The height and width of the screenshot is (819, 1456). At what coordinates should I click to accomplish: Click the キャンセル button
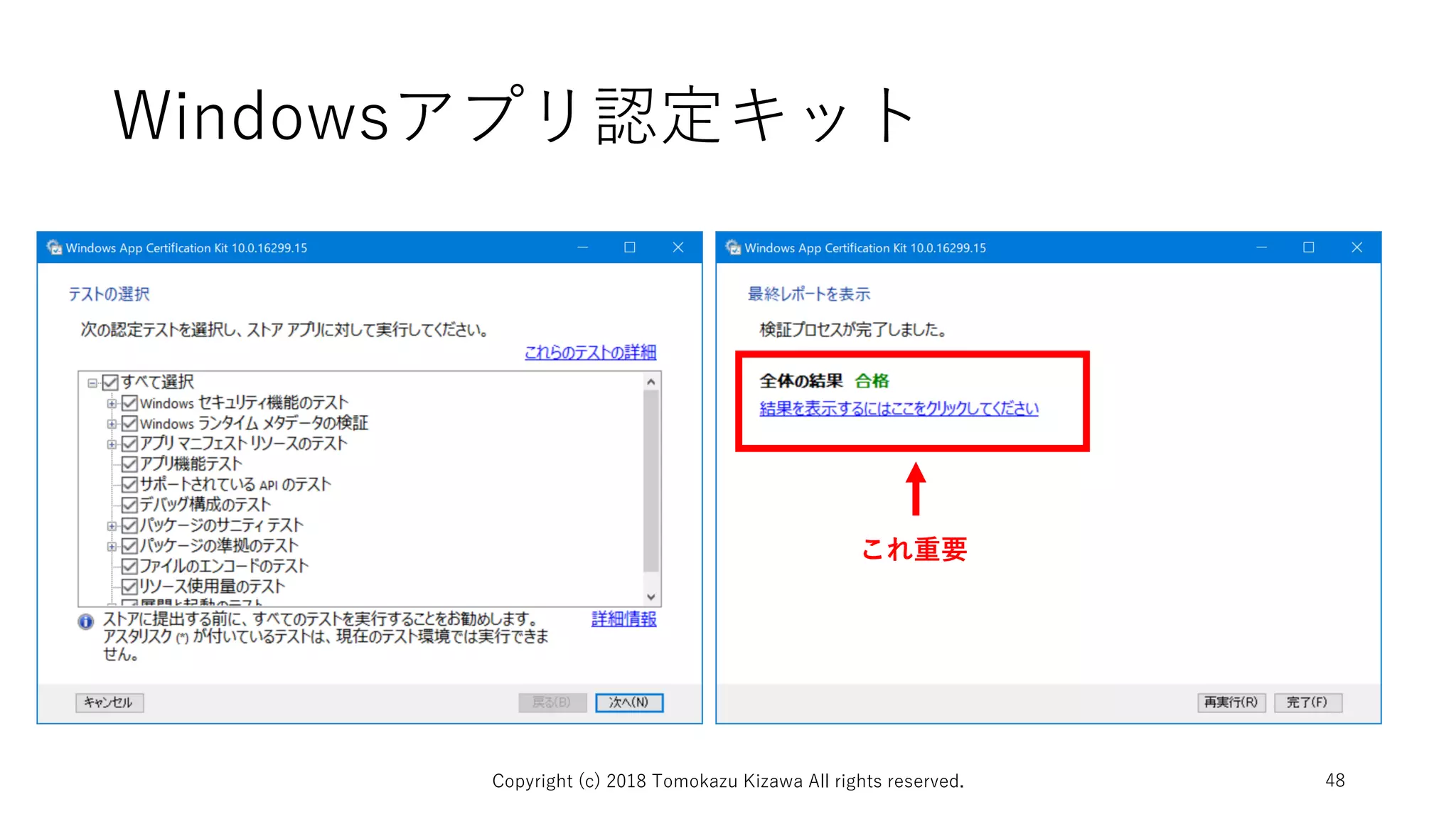click(109, 702)
